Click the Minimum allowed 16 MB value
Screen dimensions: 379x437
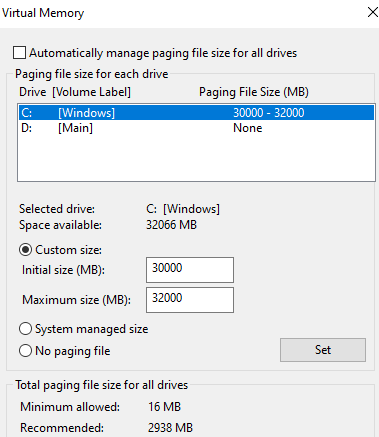point(164,407)
